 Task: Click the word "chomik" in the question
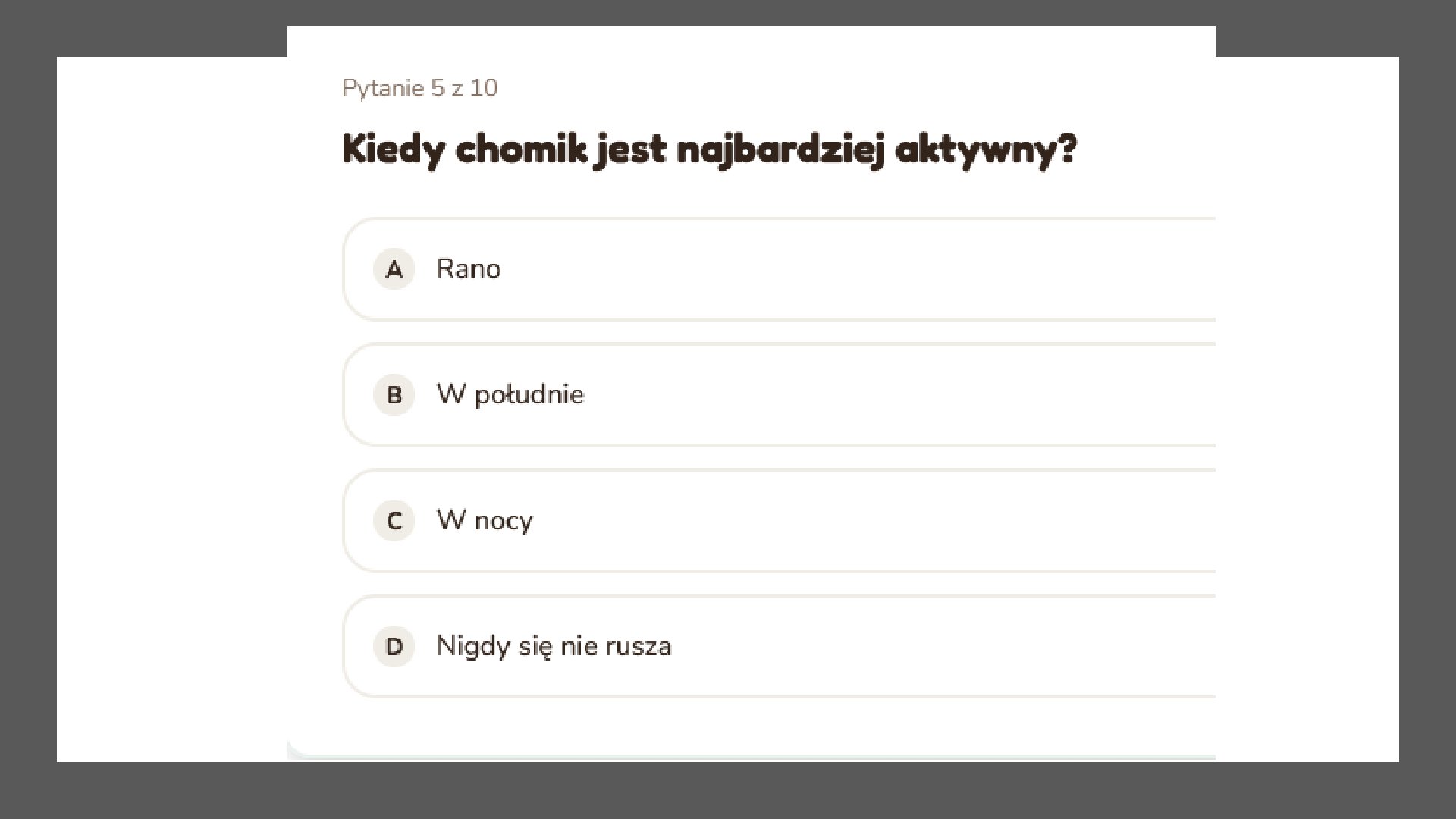[521, 149]
